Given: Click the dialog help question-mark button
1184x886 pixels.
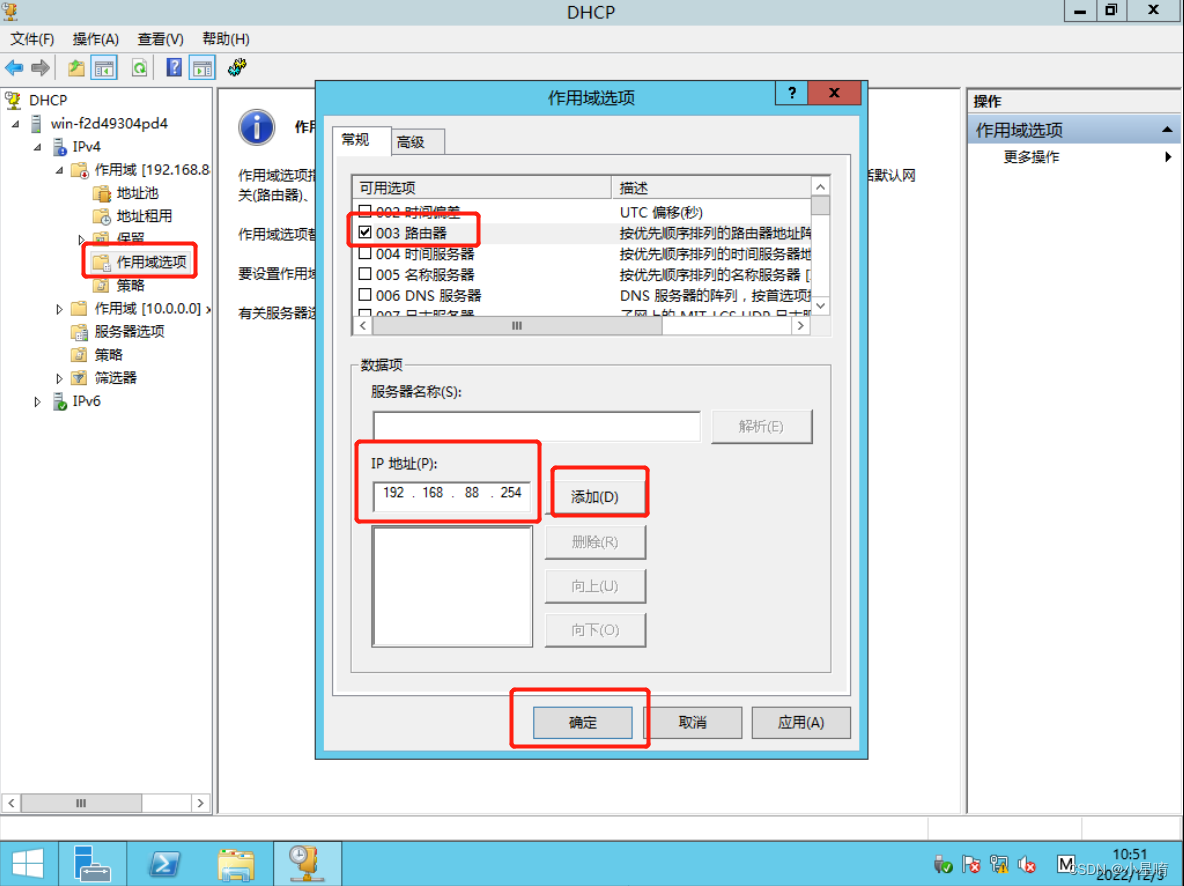Looking at the screenshot, I should tap(791, 93).
